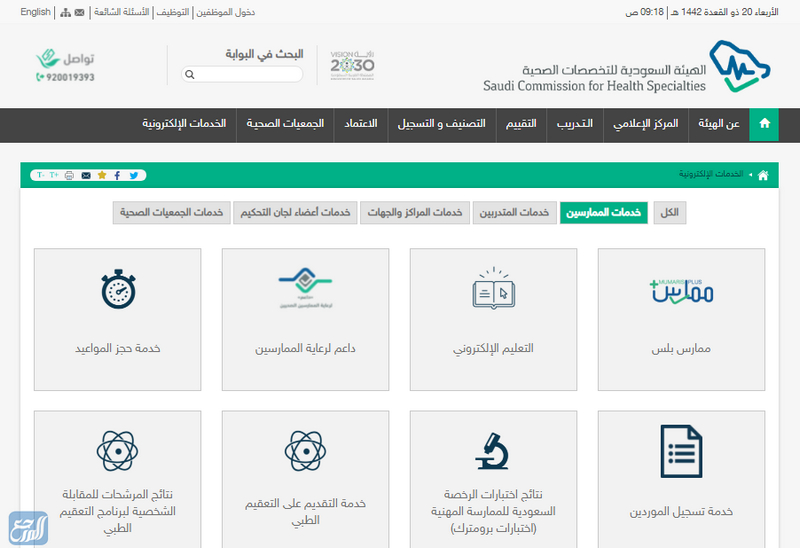Open the ممارس بلس Mumaris Plus service card
Viewport: 800px width, 548px height.
pos(681,319)
